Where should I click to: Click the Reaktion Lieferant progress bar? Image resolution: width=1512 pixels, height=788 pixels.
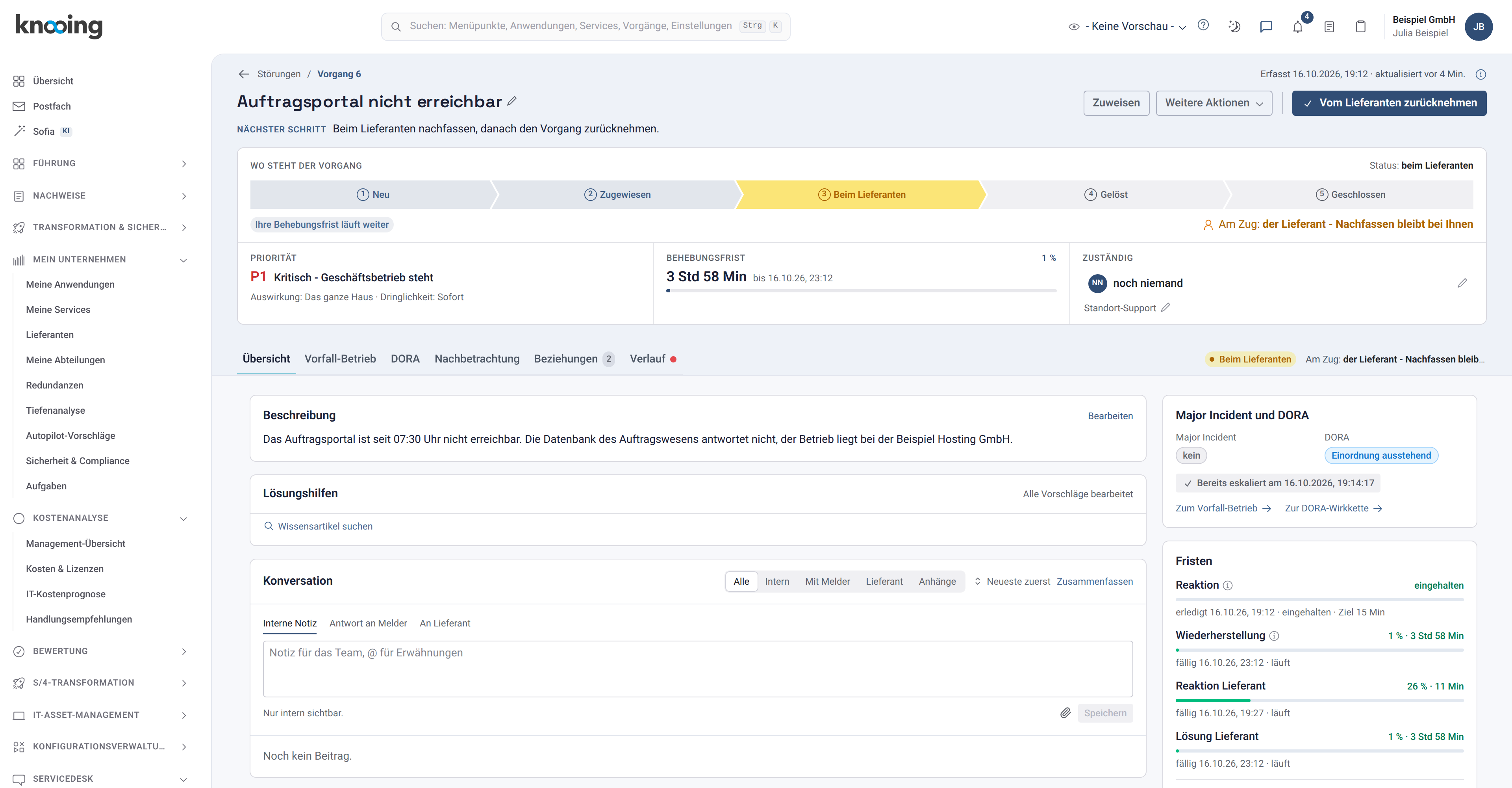click(x=1319, y=701)
